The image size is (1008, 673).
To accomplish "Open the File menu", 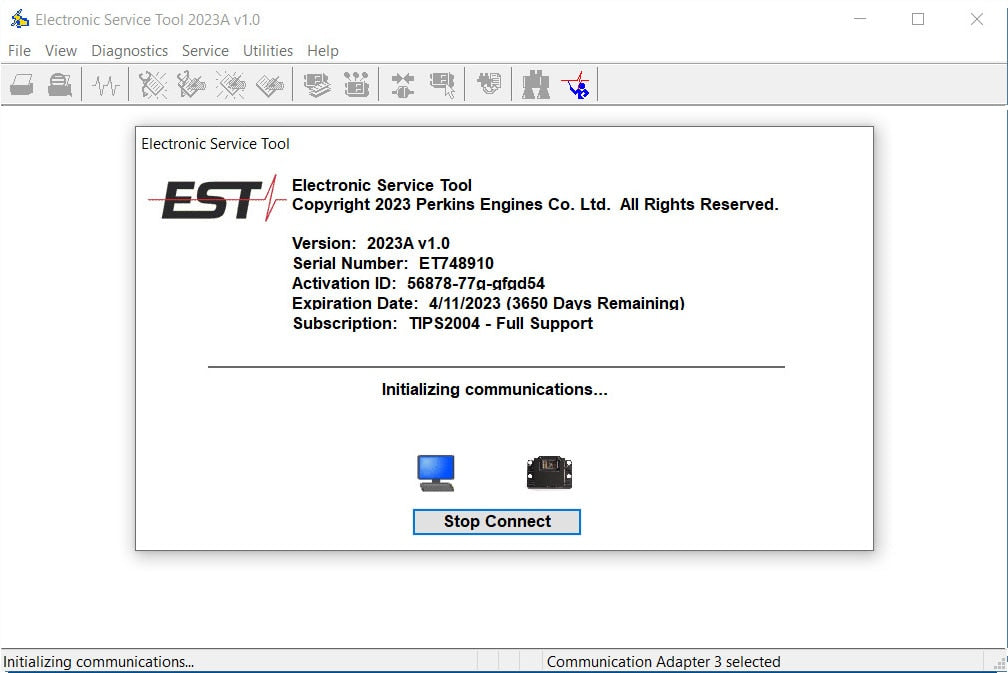I will 18,50.
